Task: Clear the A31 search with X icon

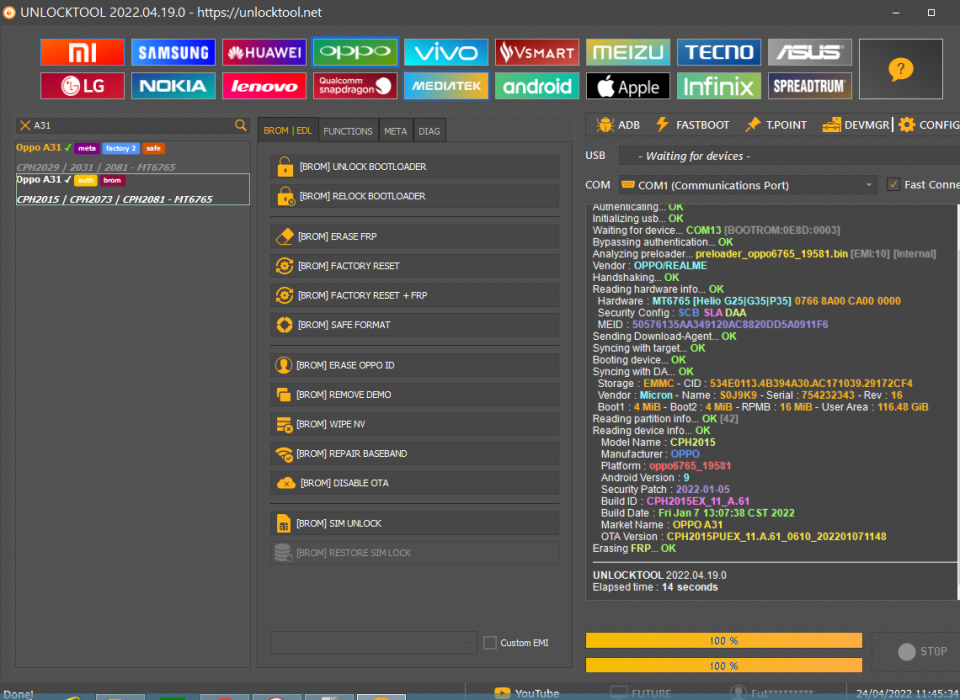Action: pos(25,125)
